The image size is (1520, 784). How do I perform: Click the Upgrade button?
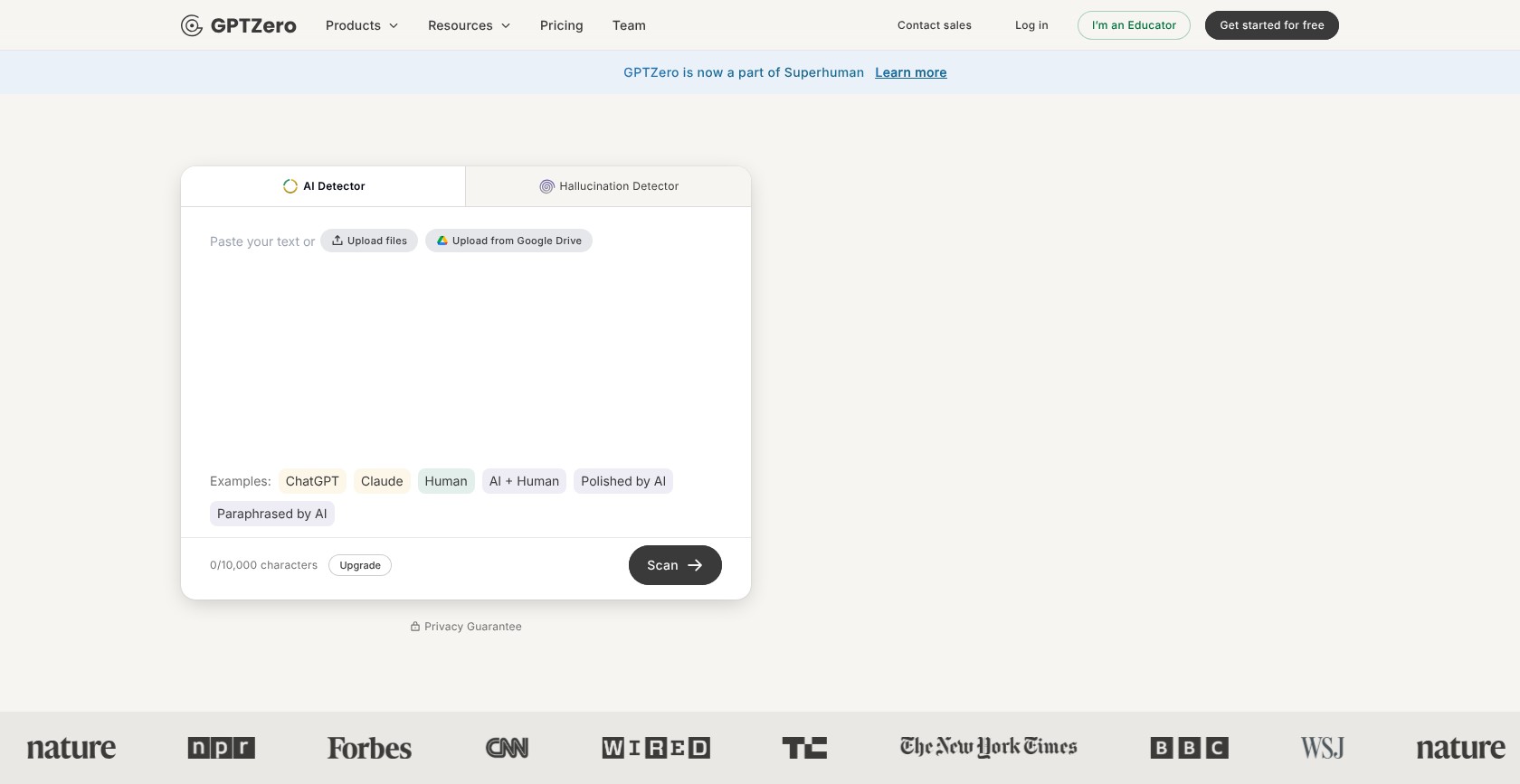pyautogui.click(x=360, y=565)
